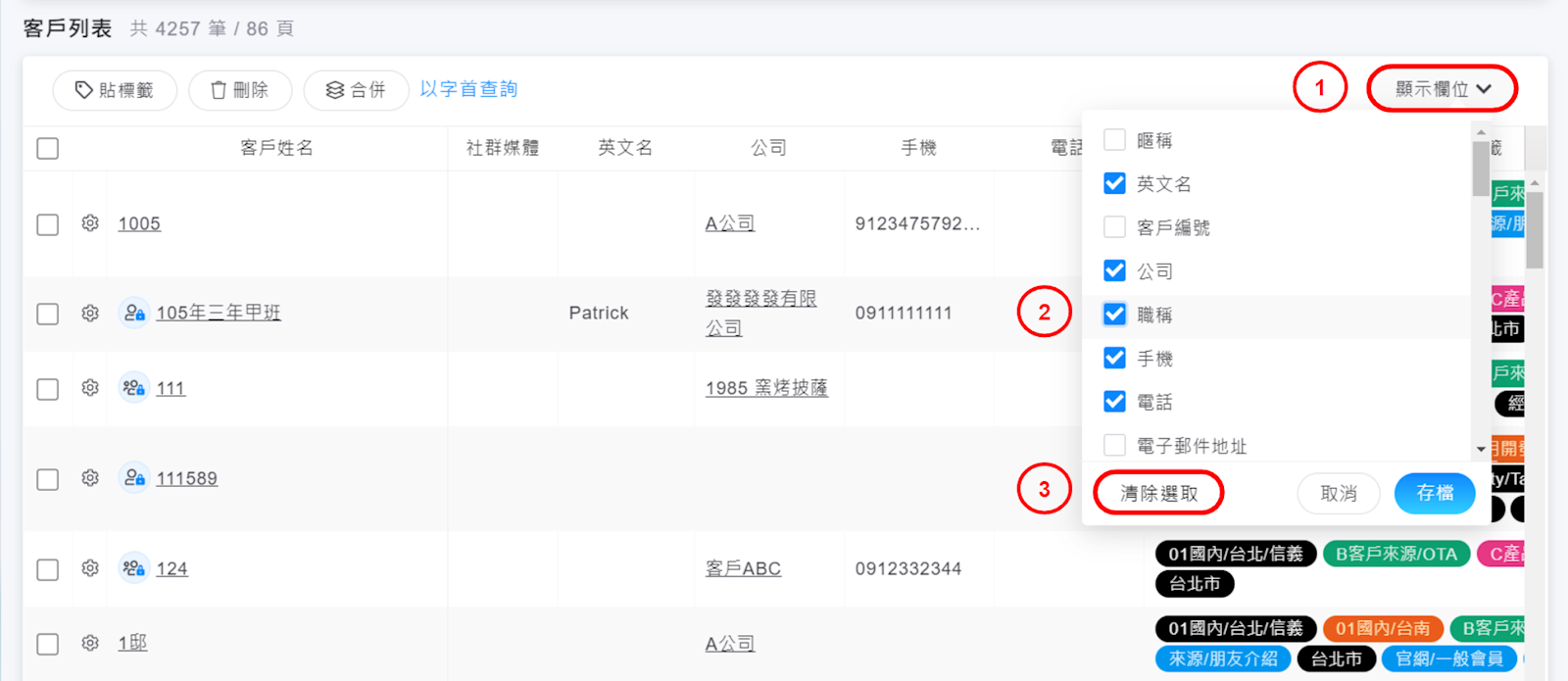Click the person icon beside 105年三年甲班

click(133, 313)
